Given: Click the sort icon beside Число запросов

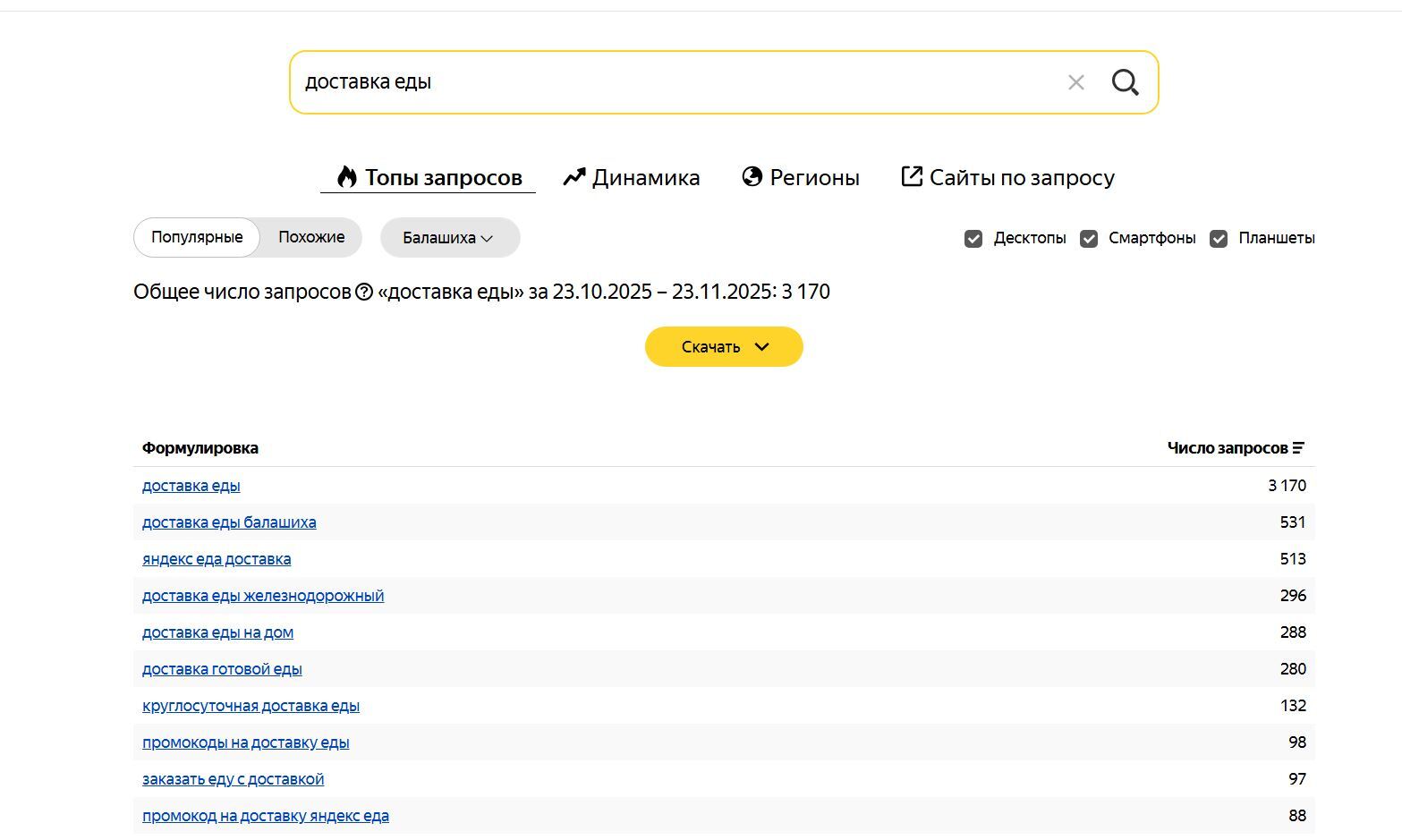Looking at the screenshot, I should (1298, 448).
